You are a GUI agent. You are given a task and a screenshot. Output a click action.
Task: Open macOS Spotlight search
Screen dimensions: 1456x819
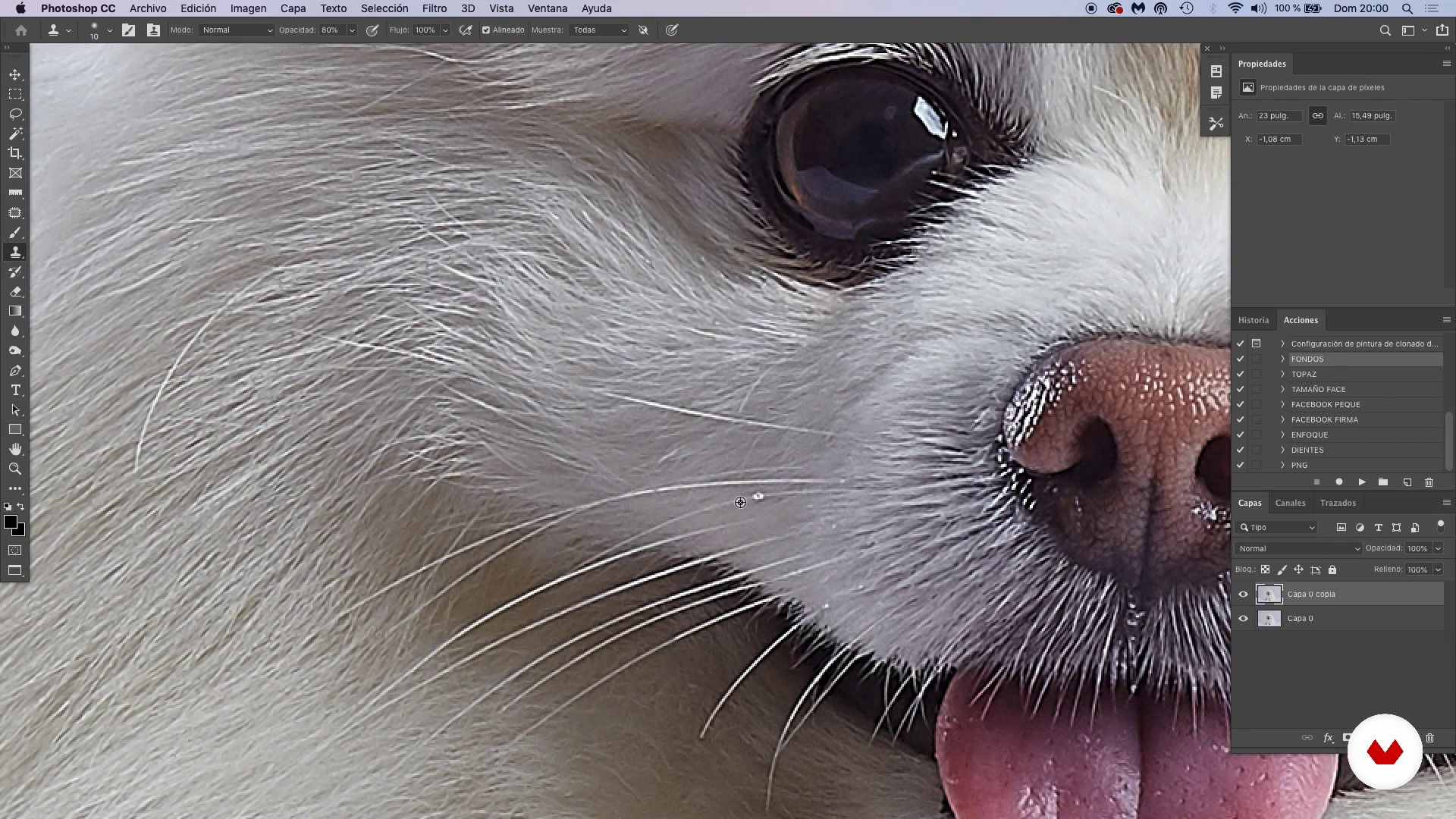(1407, 8)
